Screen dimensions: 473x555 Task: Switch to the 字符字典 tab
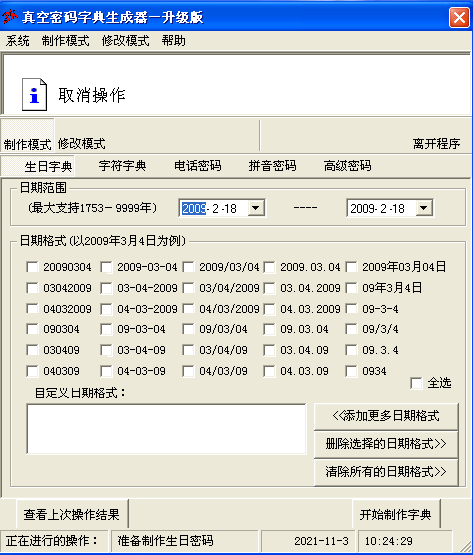[x=122, y=165]
